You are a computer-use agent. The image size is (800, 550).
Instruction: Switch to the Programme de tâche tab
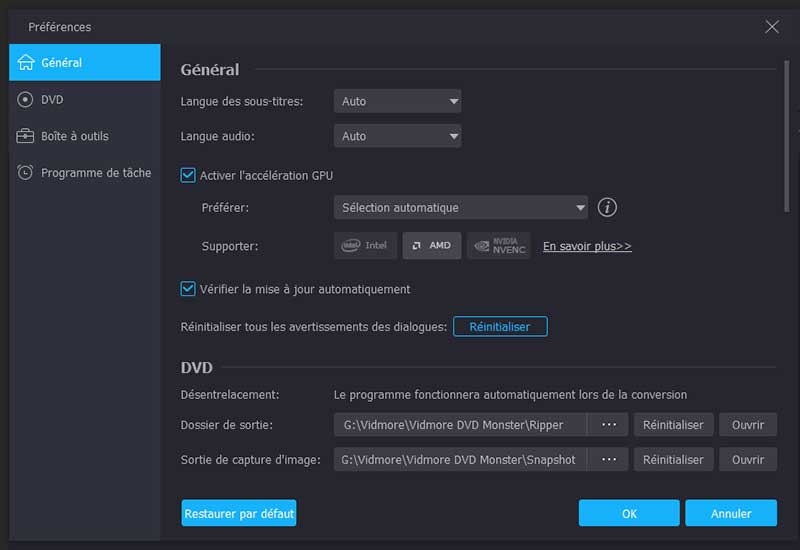point(95,173)
